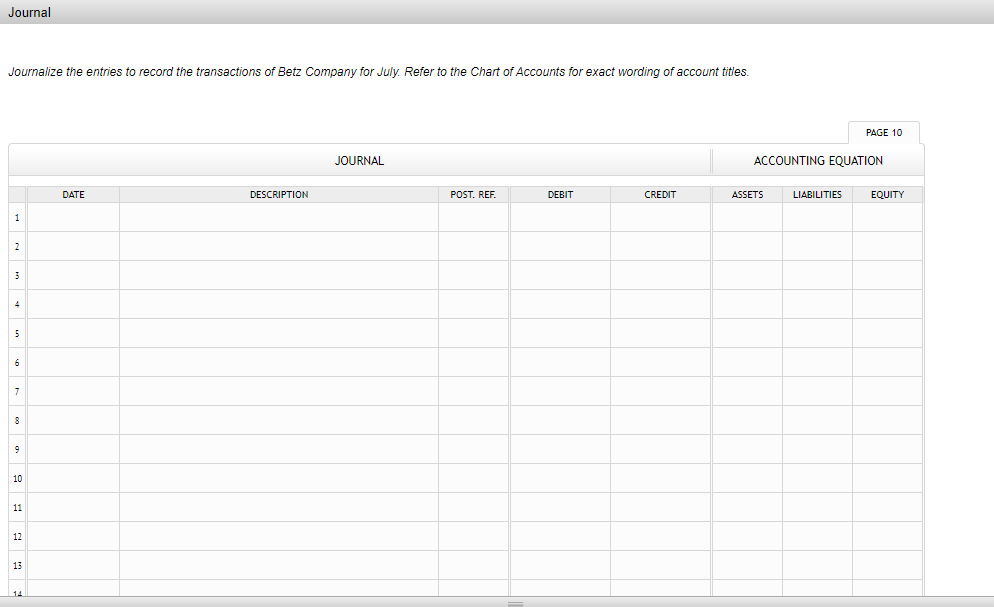The height and width of the screenshot is (607, 994).
Task: Switch to the PAGE 10 tab
Action: [x=883, y=132]
